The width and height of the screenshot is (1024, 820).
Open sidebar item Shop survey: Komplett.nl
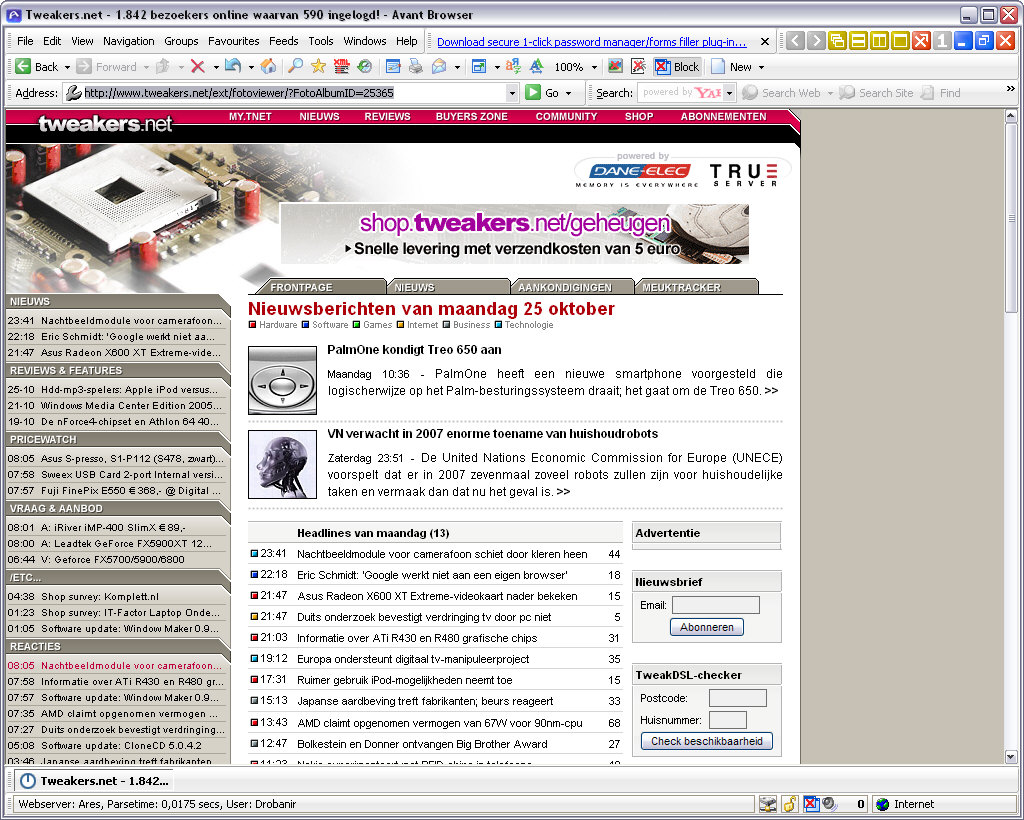pyautogui.click(x=100, y=597)
